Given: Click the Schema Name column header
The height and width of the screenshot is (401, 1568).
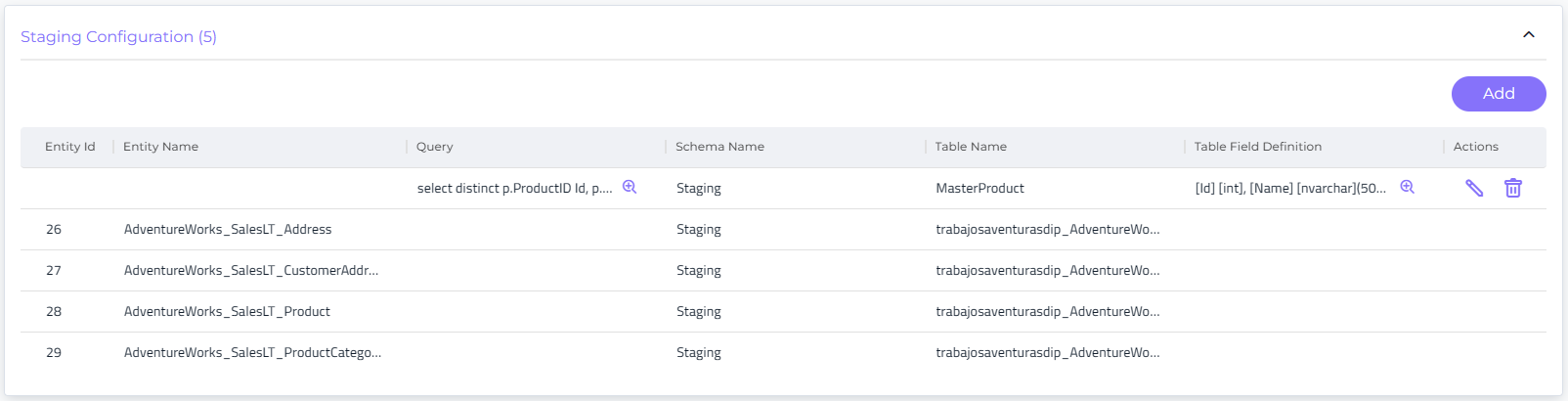Looking at the screenshot, I should point(719,147).
